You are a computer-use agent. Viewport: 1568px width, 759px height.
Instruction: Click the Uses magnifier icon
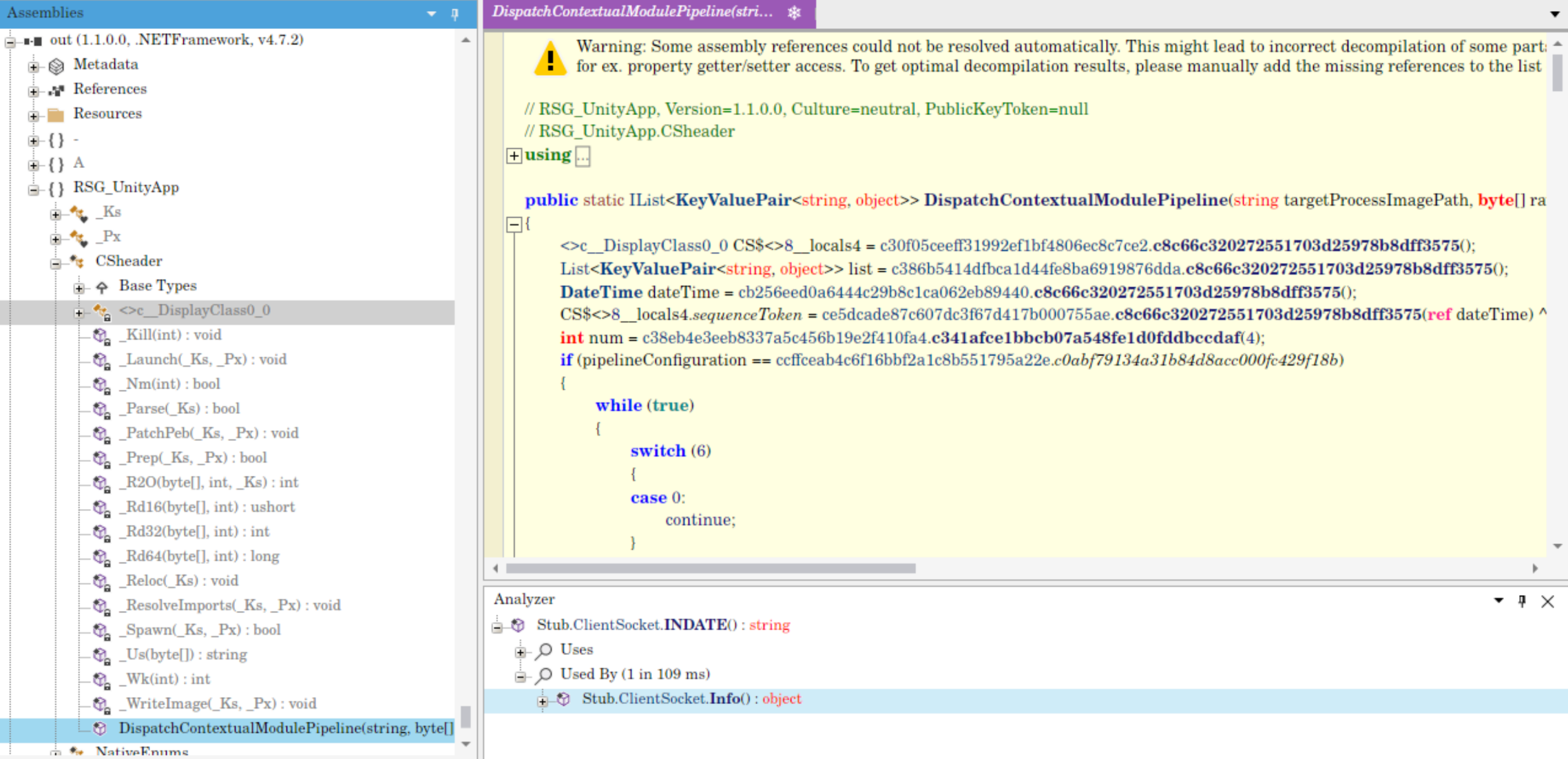544,649
